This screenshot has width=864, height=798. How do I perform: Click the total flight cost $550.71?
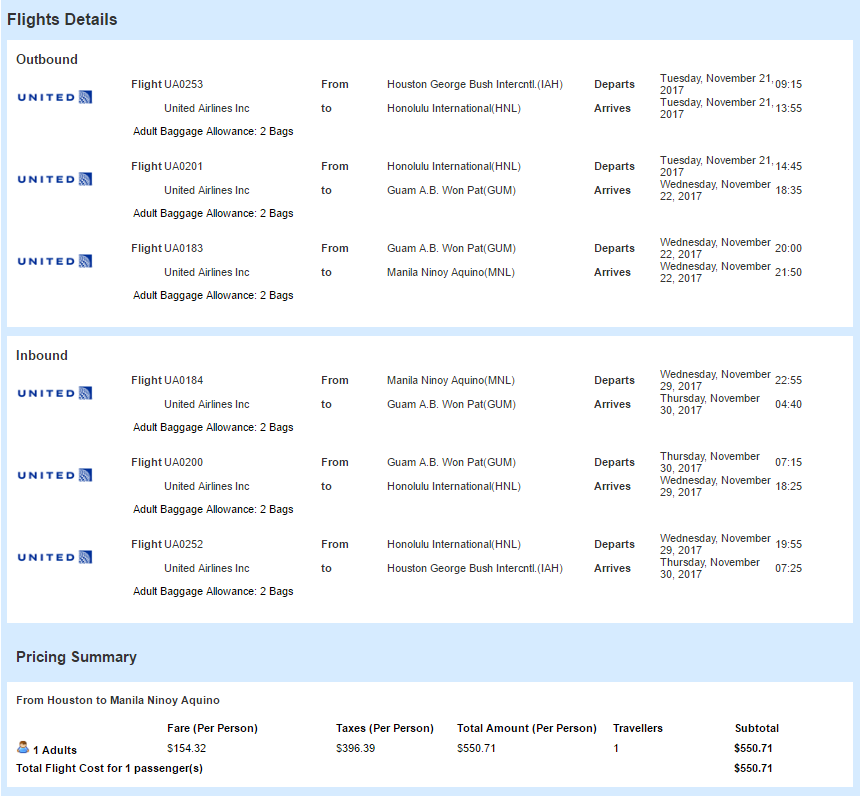pyautogui.click(x=753, y=768)
